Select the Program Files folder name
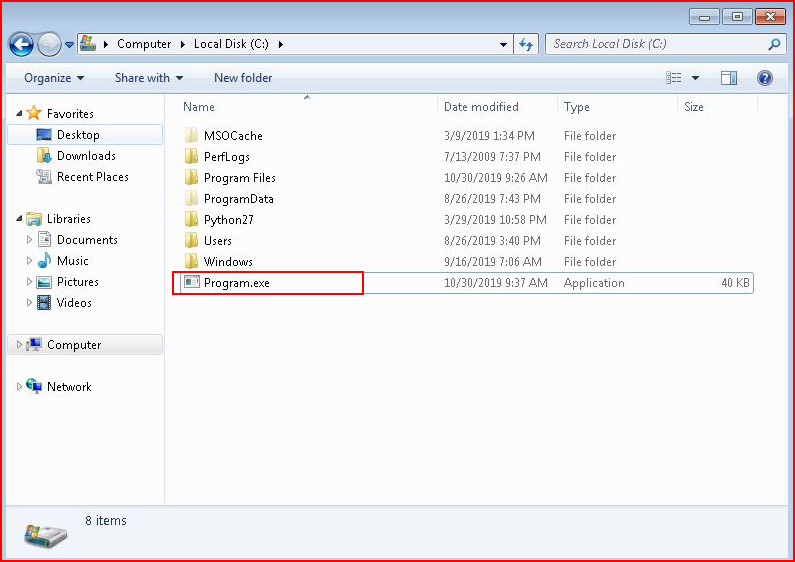795x562 pixels. click(x=239, y=178)
